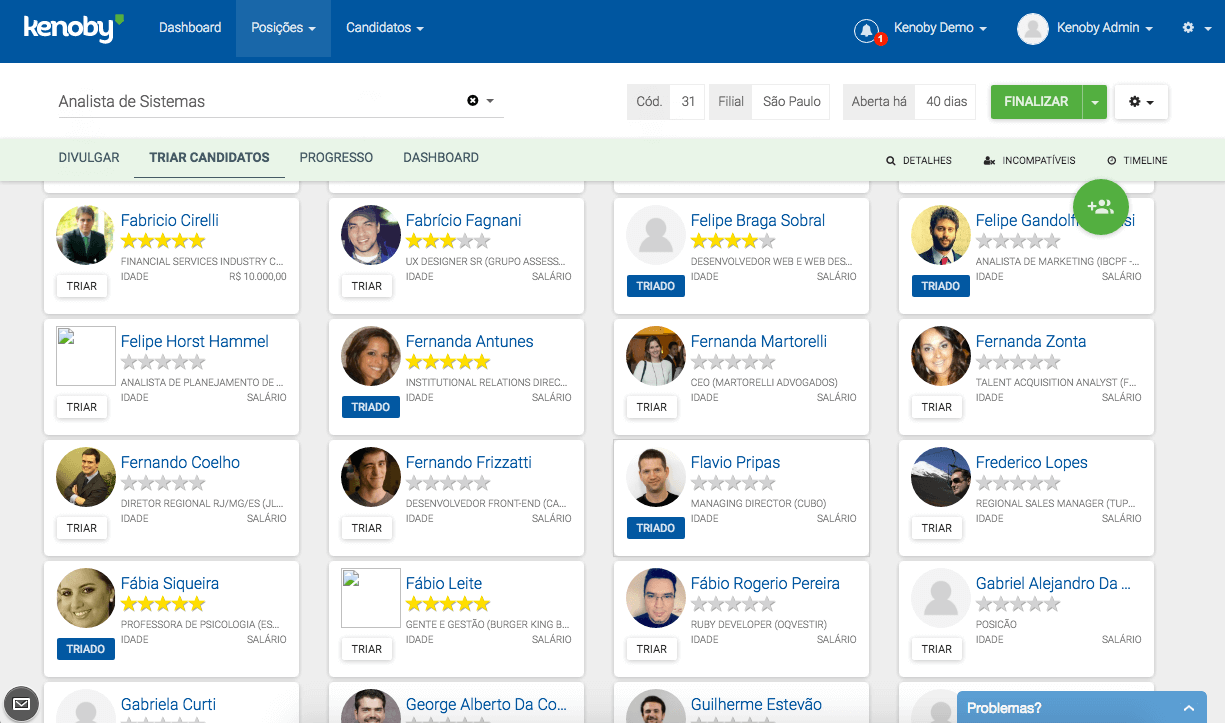Click Fábio Rogerio Pereira's photo

[x=656, y=598]
